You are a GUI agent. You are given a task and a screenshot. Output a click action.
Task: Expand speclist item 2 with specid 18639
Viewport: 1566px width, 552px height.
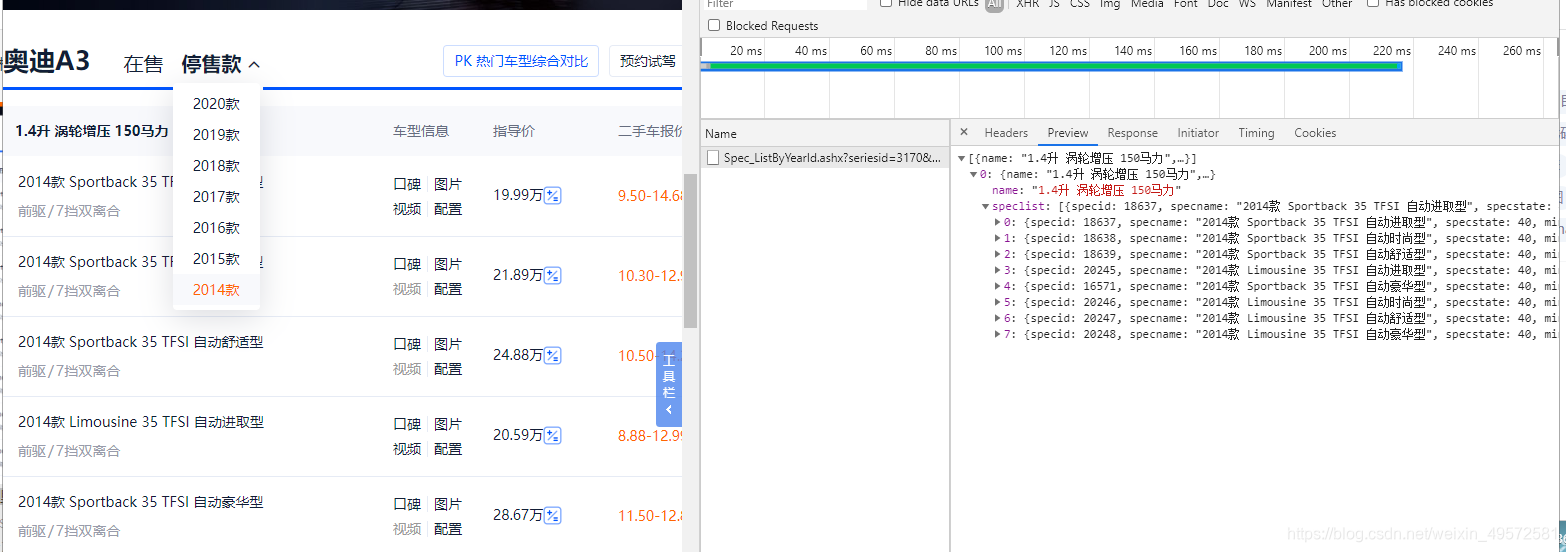point(998,254)
